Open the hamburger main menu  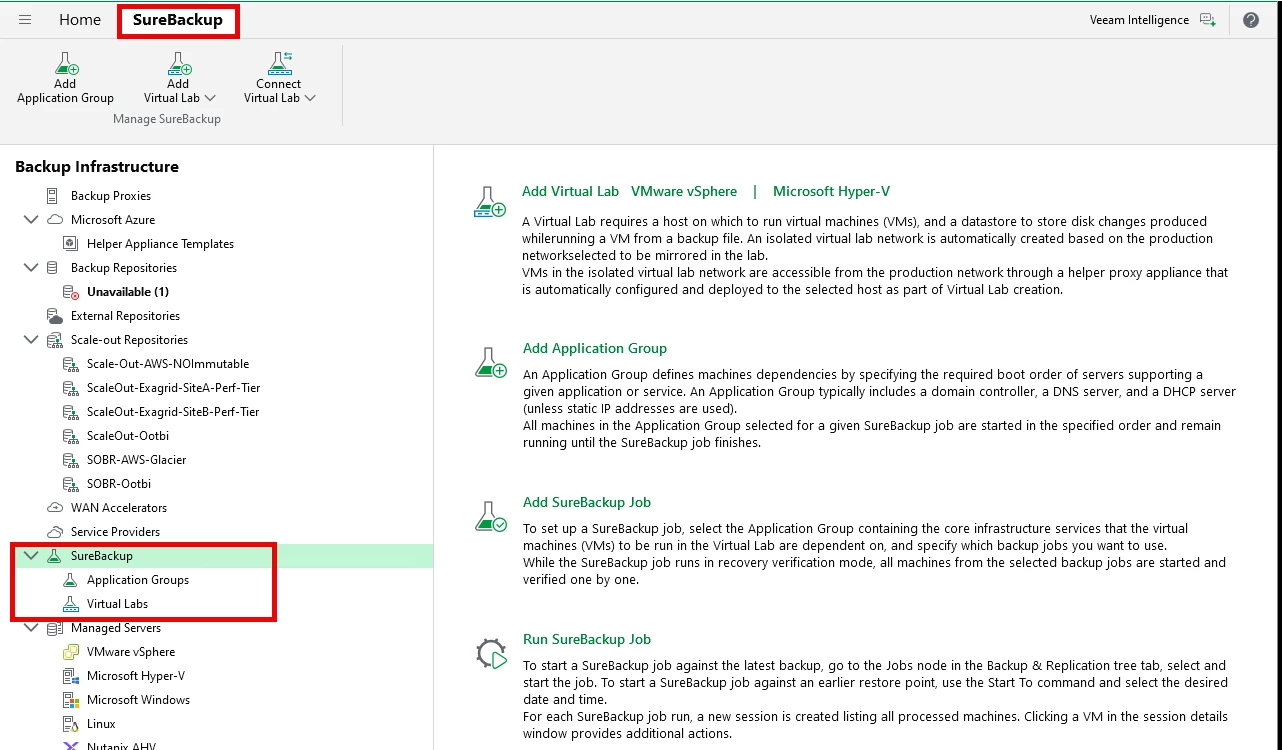pos(25,20)
